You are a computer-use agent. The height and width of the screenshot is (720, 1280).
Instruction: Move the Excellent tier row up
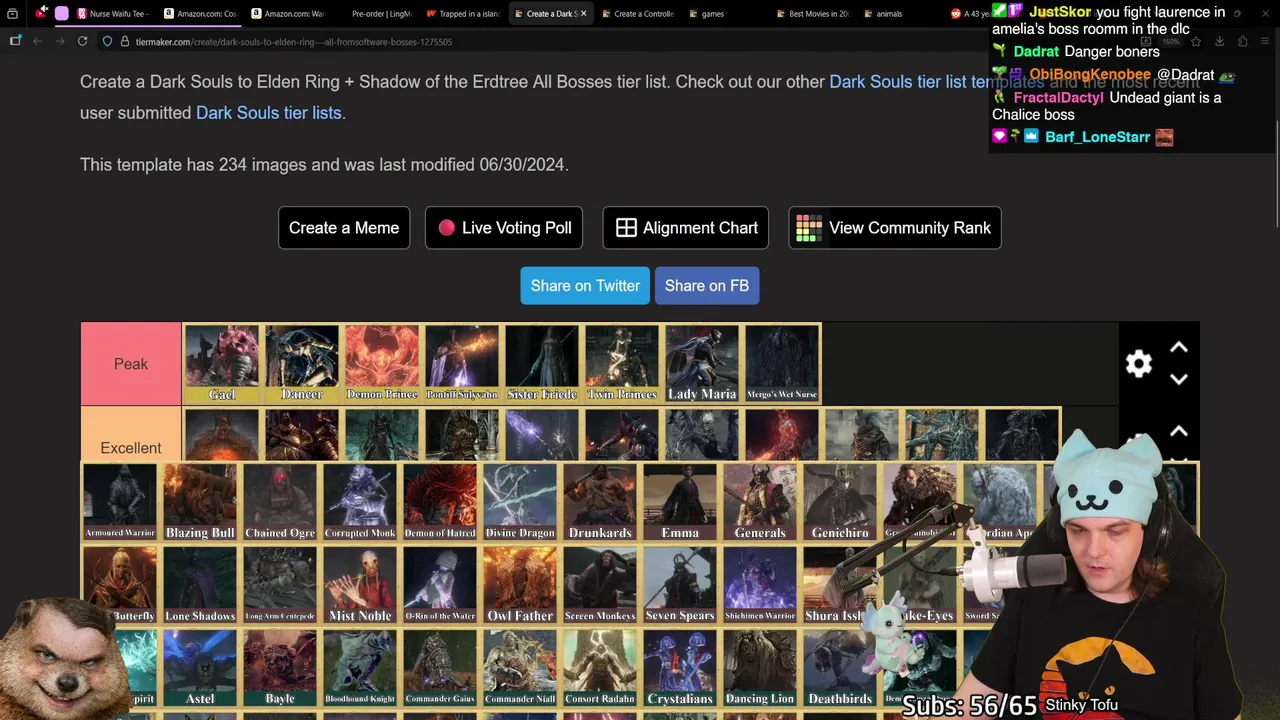coord(1179,431)
